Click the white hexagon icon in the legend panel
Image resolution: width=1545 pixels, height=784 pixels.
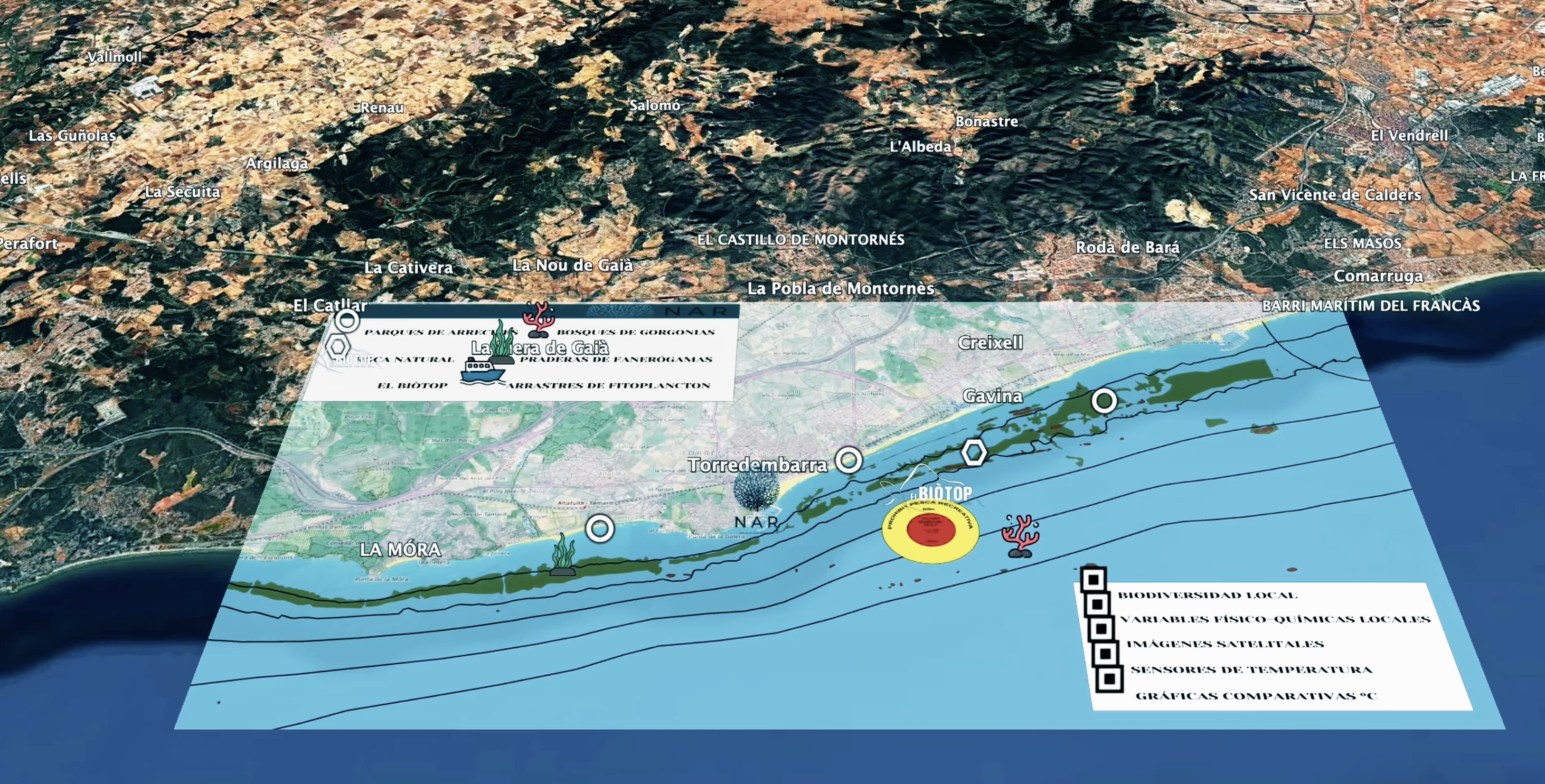click(x=337, y=346)
